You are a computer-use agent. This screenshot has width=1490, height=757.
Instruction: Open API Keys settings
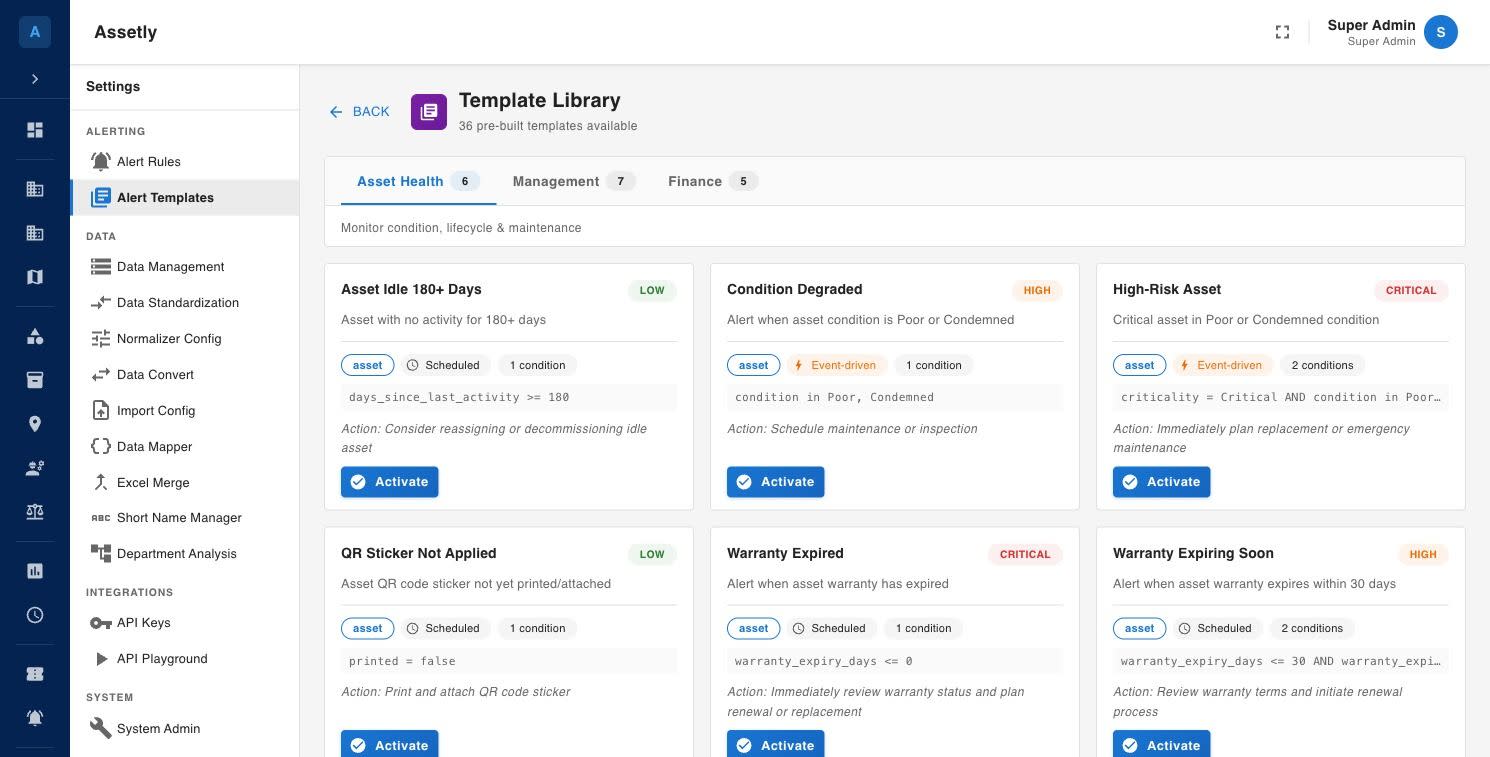tap(185, 623)
